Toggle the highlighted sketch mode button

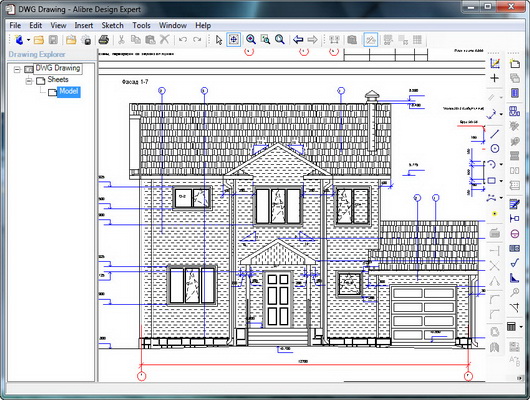click(370, 40)
